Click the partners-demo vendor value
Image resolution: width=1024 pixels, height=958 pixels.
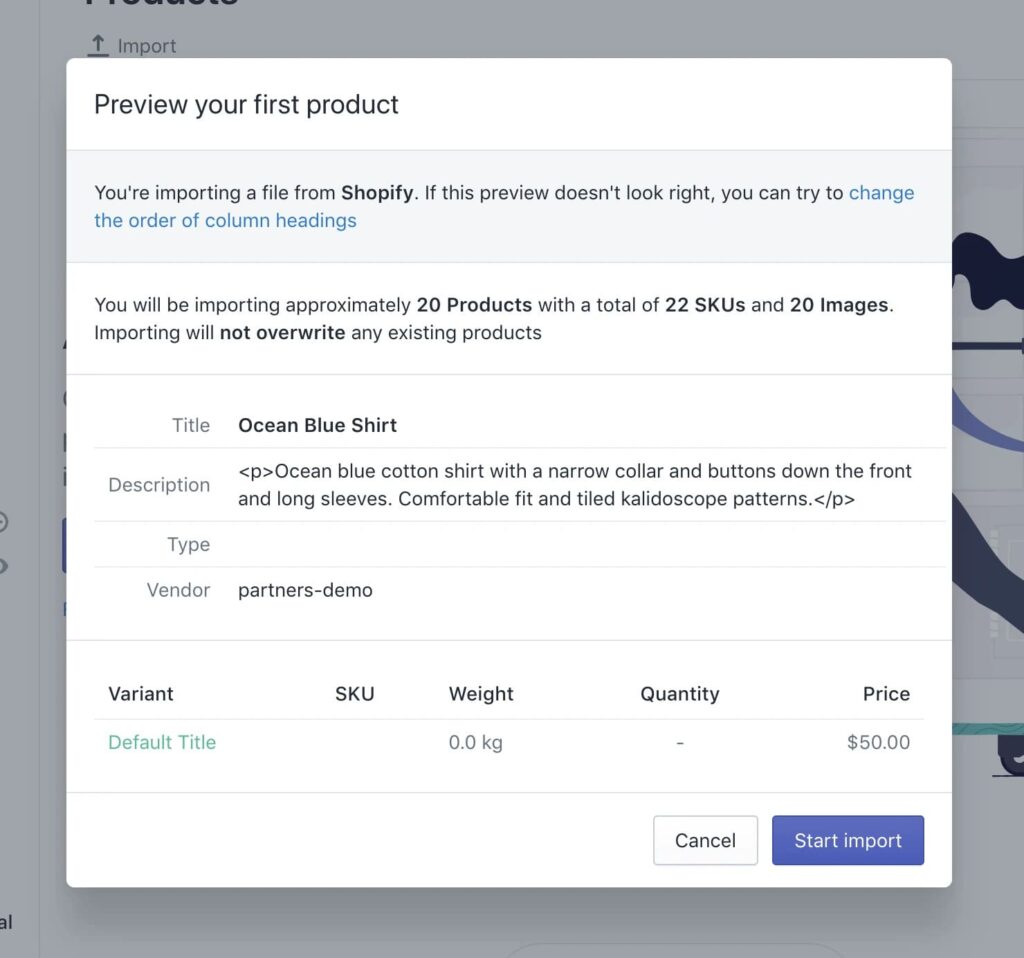coord(306,590)
